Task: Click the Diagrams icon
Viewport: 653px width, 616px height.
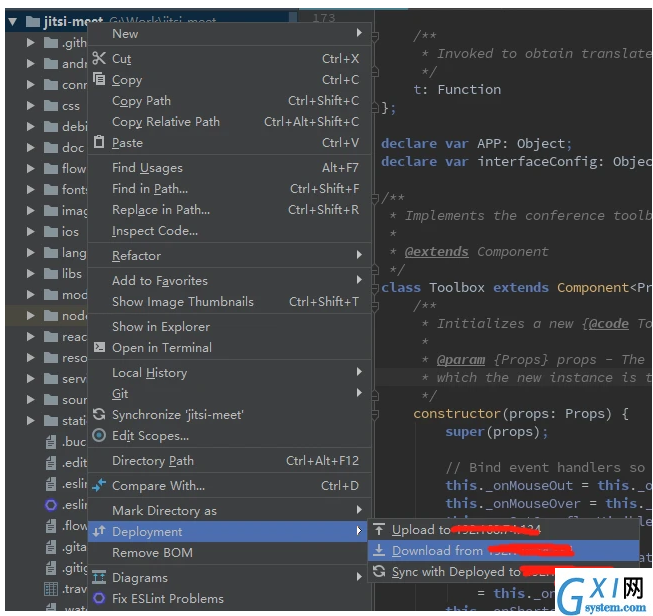Action: click(99, 577)
